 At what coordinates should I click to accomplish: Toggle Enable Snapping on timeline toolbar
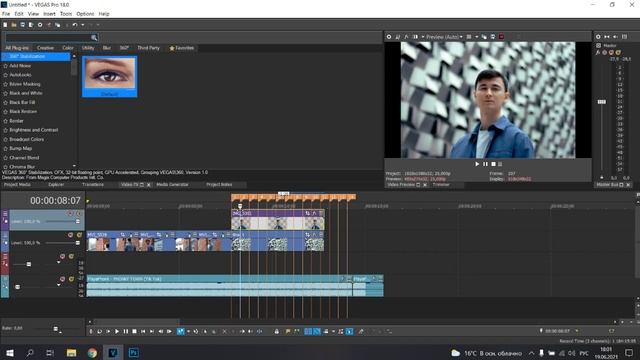308,331
